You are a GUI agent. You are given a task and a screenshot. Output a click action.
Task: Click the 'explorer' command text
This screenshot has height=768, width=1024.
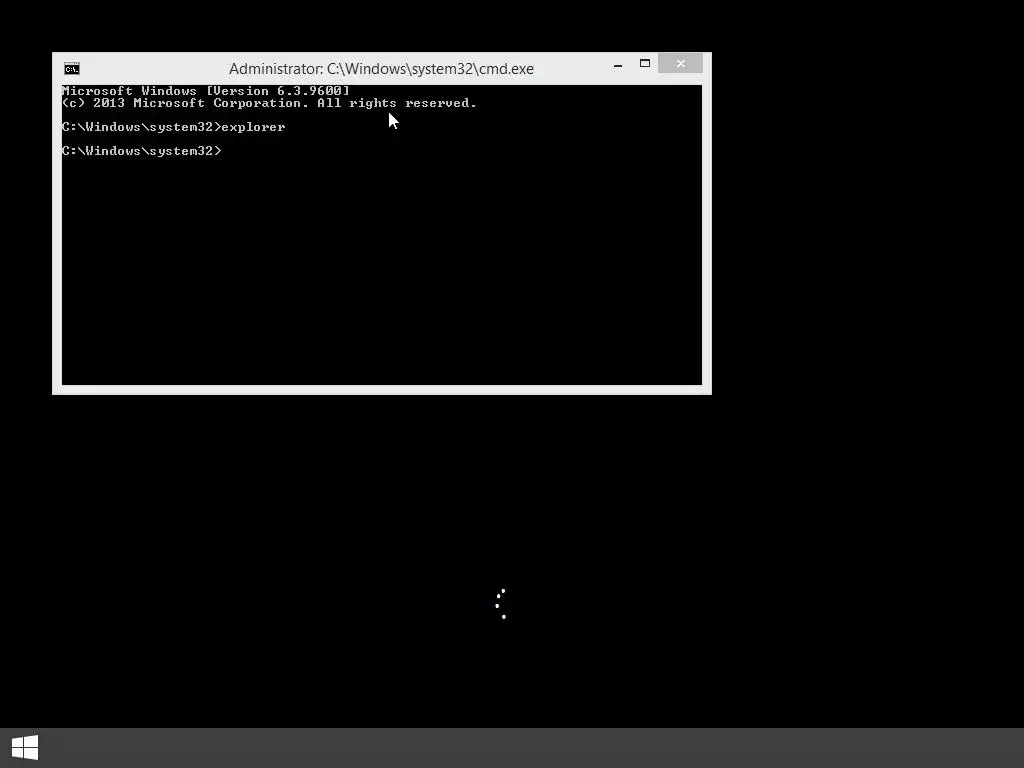coord(253,127)
